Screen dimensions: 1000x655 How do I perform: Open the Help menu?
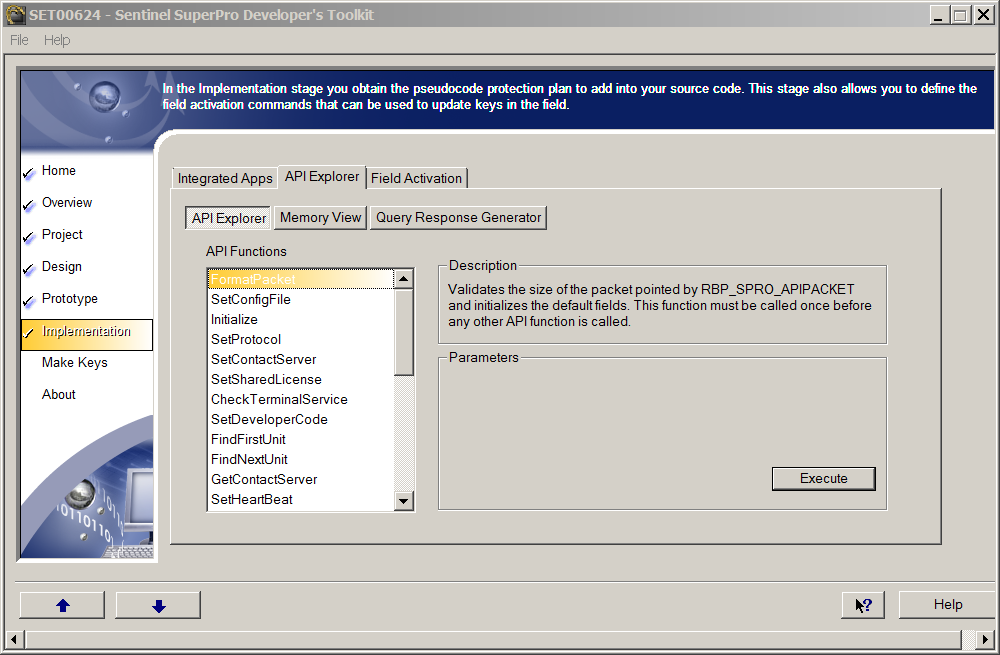coord(57,40)
